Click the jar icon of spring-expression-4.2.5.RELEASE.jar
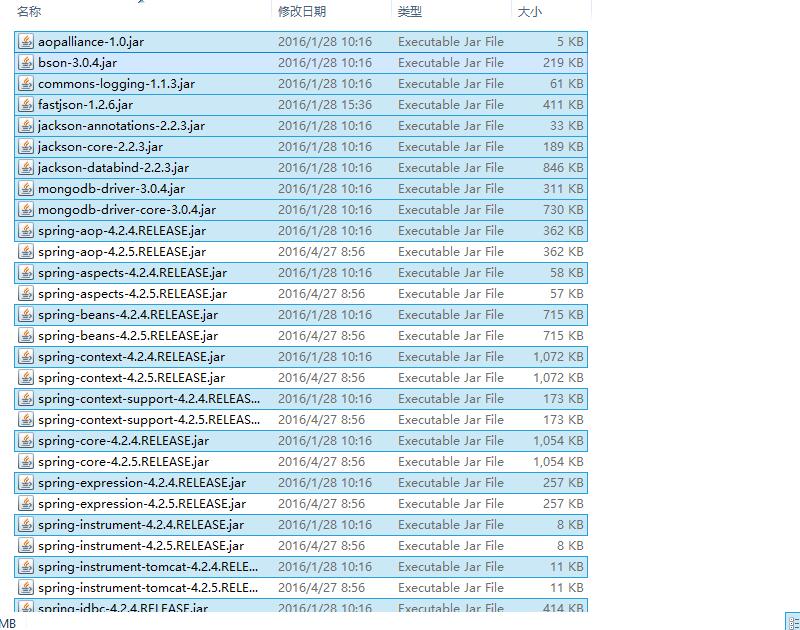 (26, 503)
